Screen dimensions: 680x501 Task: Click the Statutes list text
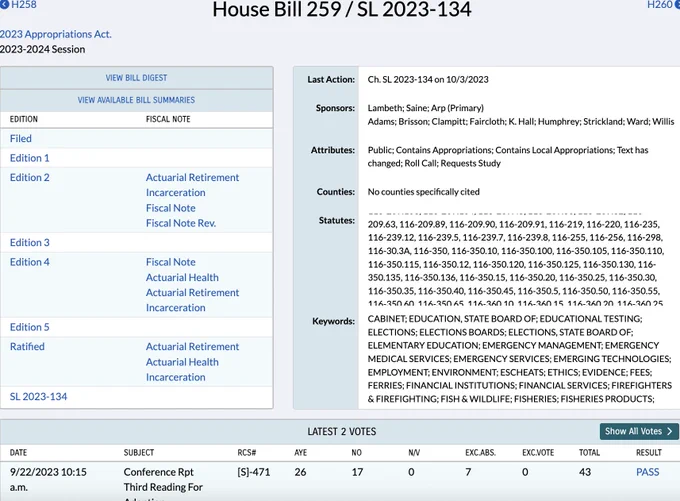pyautogui.click(x=516, y=258)
